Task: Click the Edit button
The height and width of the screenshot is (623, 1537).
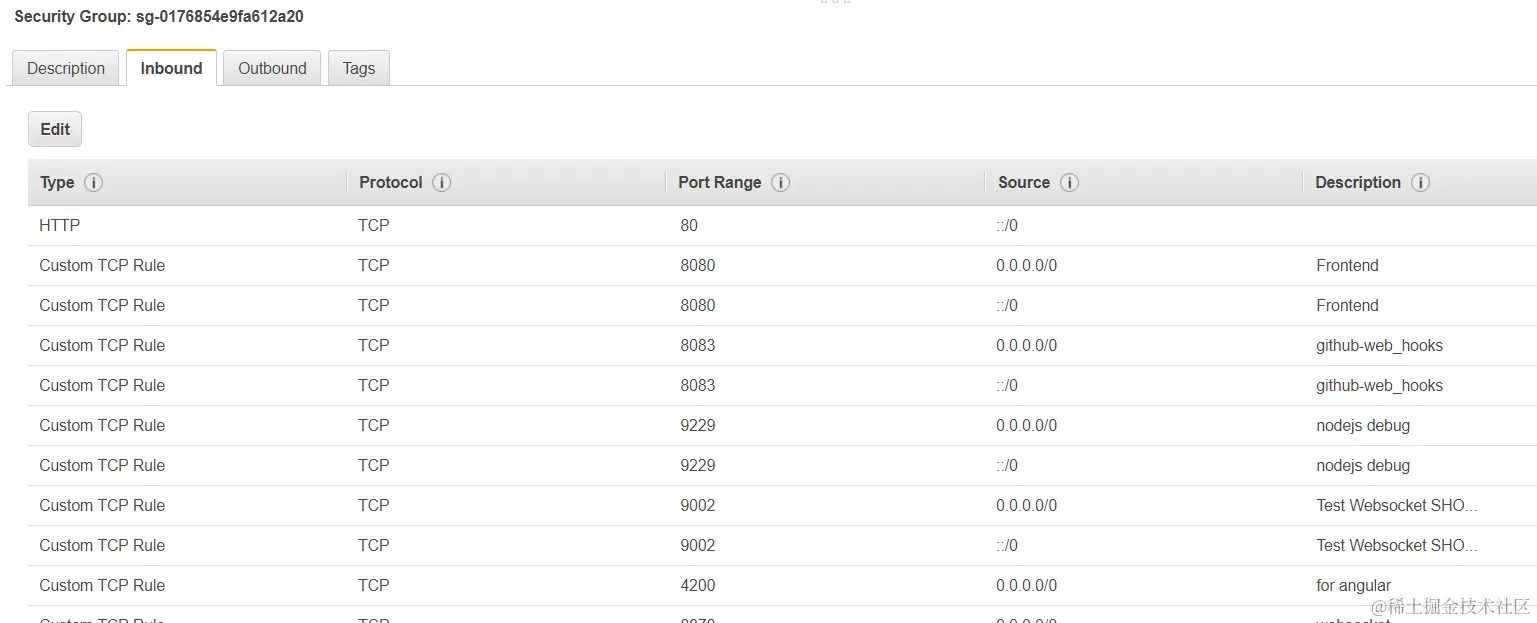Action: (x=55, y=129)
